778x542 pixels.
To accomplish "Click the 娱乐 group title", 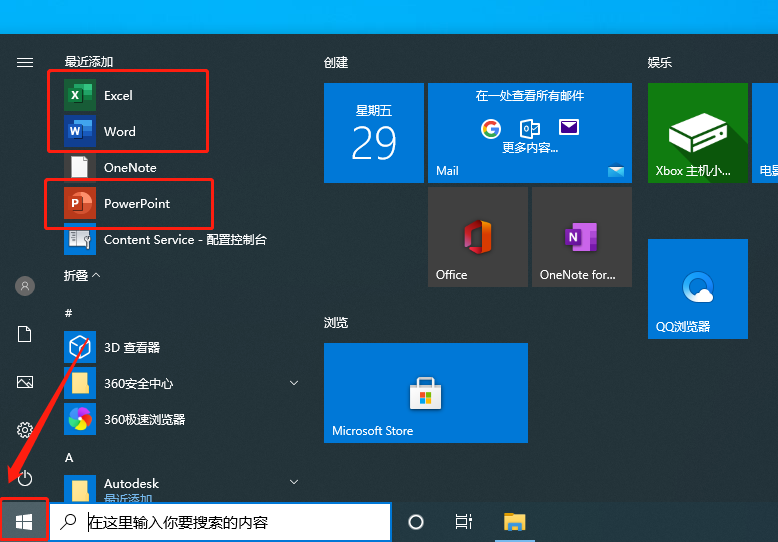I will click(659, 63).
